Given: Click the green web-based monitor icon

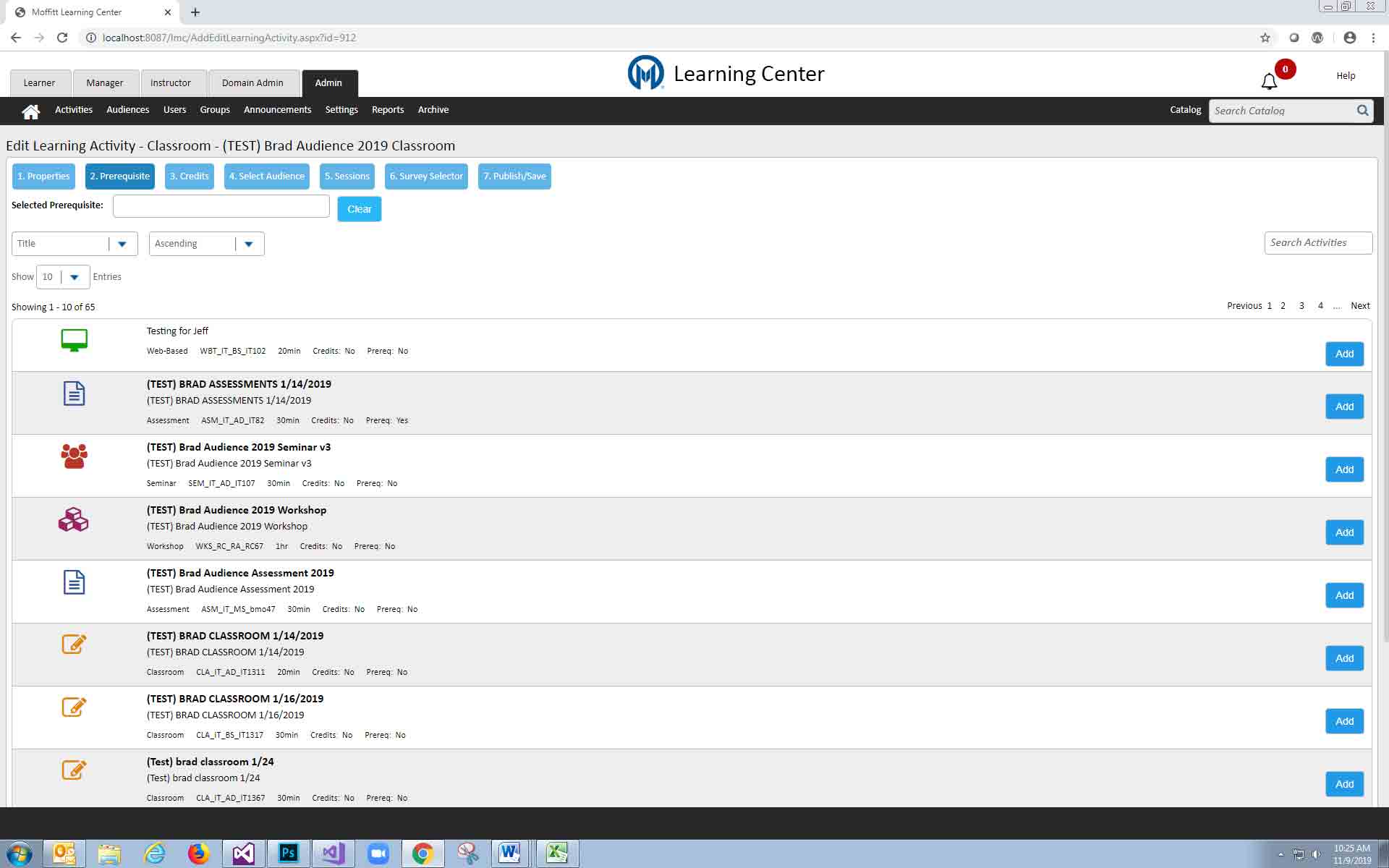Looking at the screenshot, I should point(74,340).
